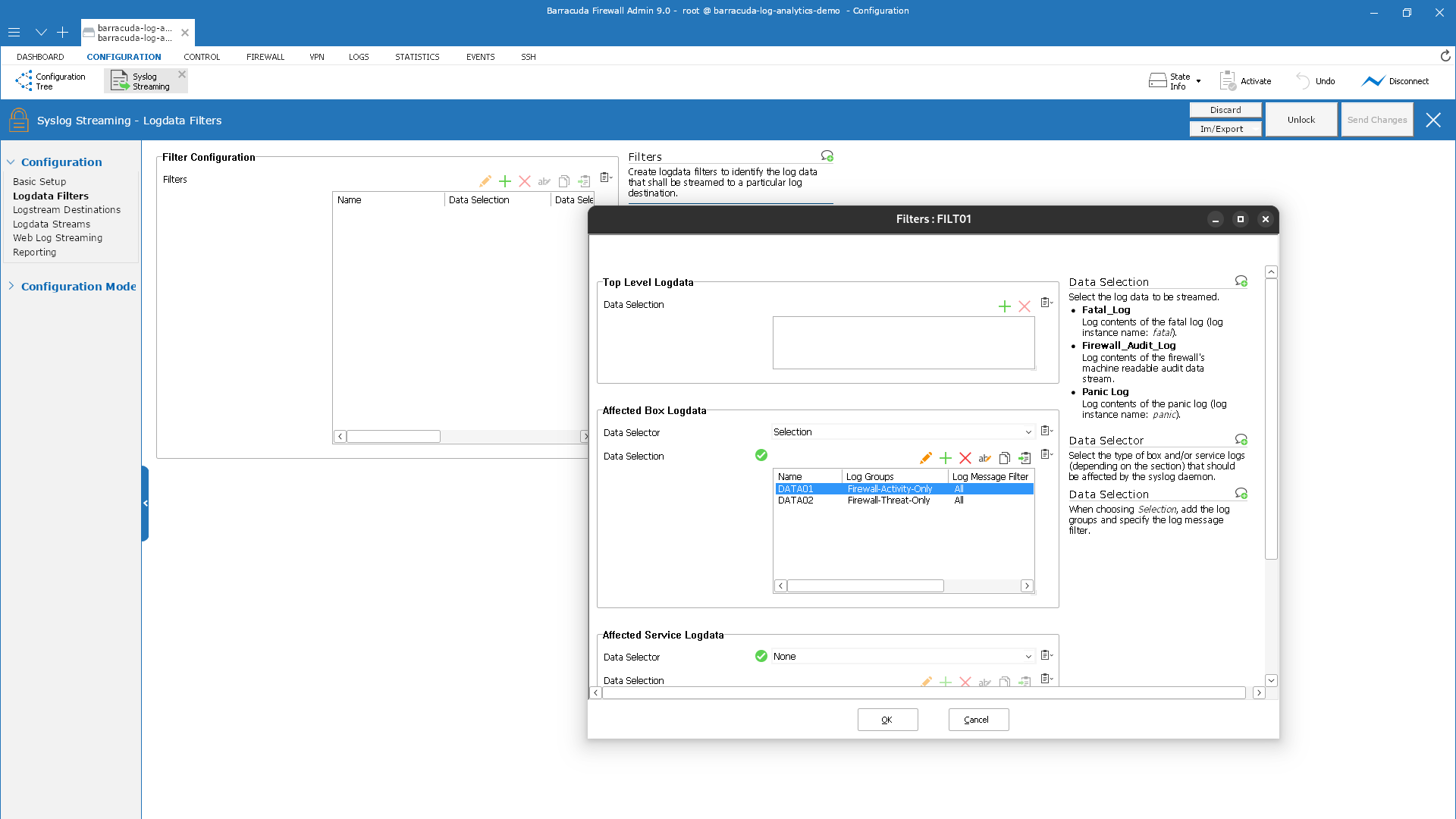This screenshot has height=819, width=1456.
Task: Switch to the CONTROL tab
Action: pyautogui.click(x=202, y=57)
